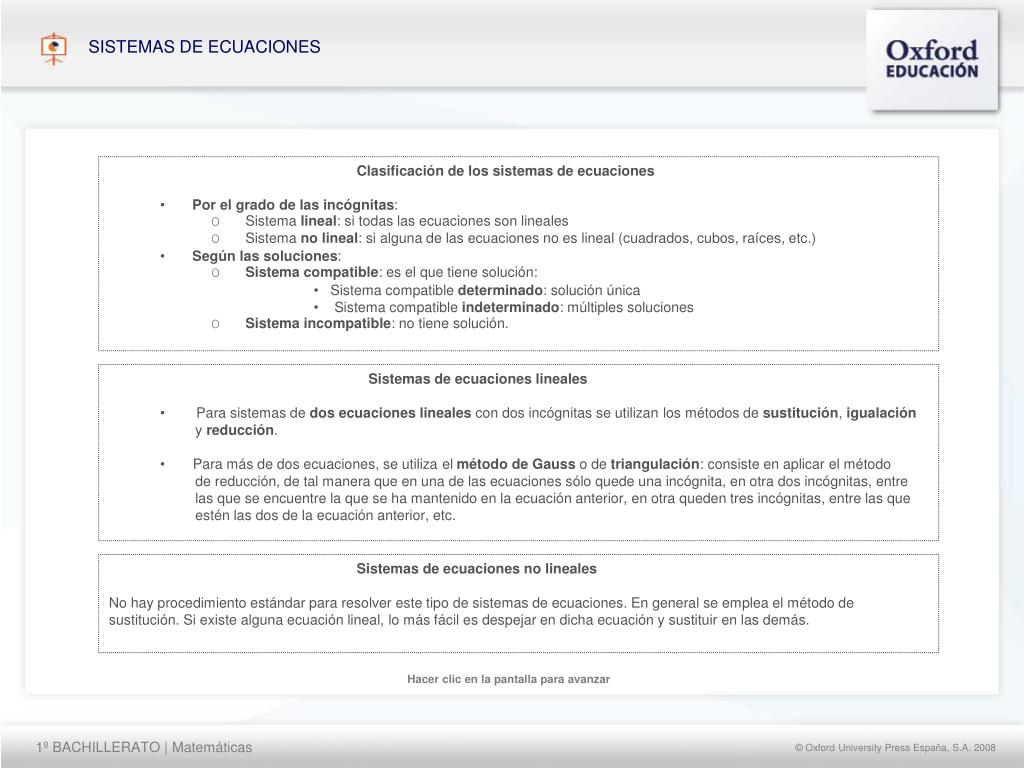This screenshot has width=1024, height=768.
Task: Click the 'SISTEMAS DE ECUACIONES' slide title
Action: pyautogui.click(x=204, y=47)
